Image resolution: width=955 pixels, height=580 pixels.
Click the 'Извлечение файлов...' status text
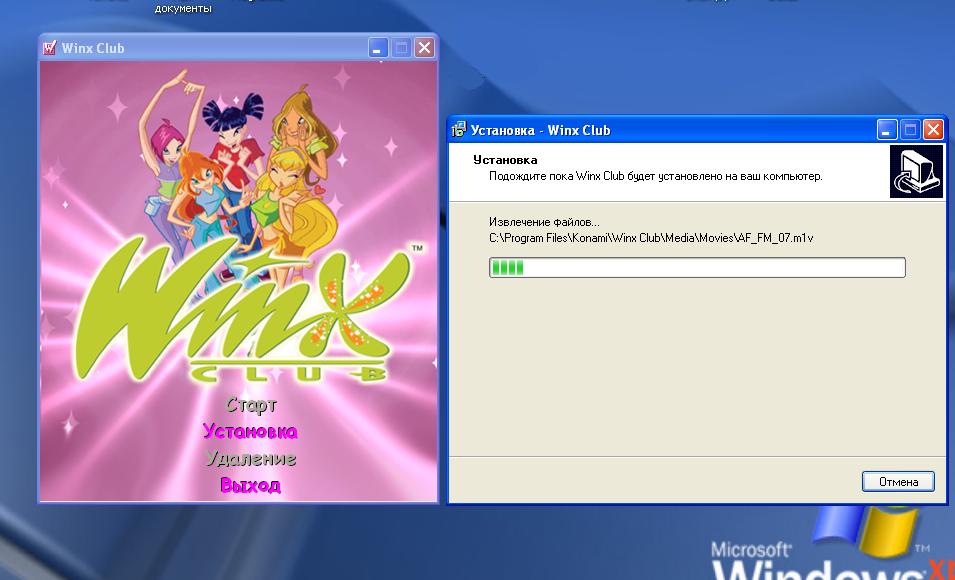[x=544, y=222]
